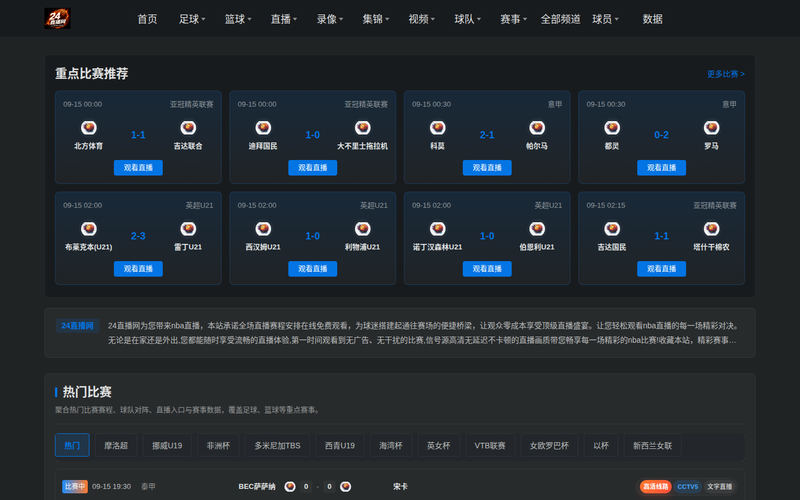Switch to the 西青U19 tab
This screenshot has height=500, width=800.
click(340, 445)
